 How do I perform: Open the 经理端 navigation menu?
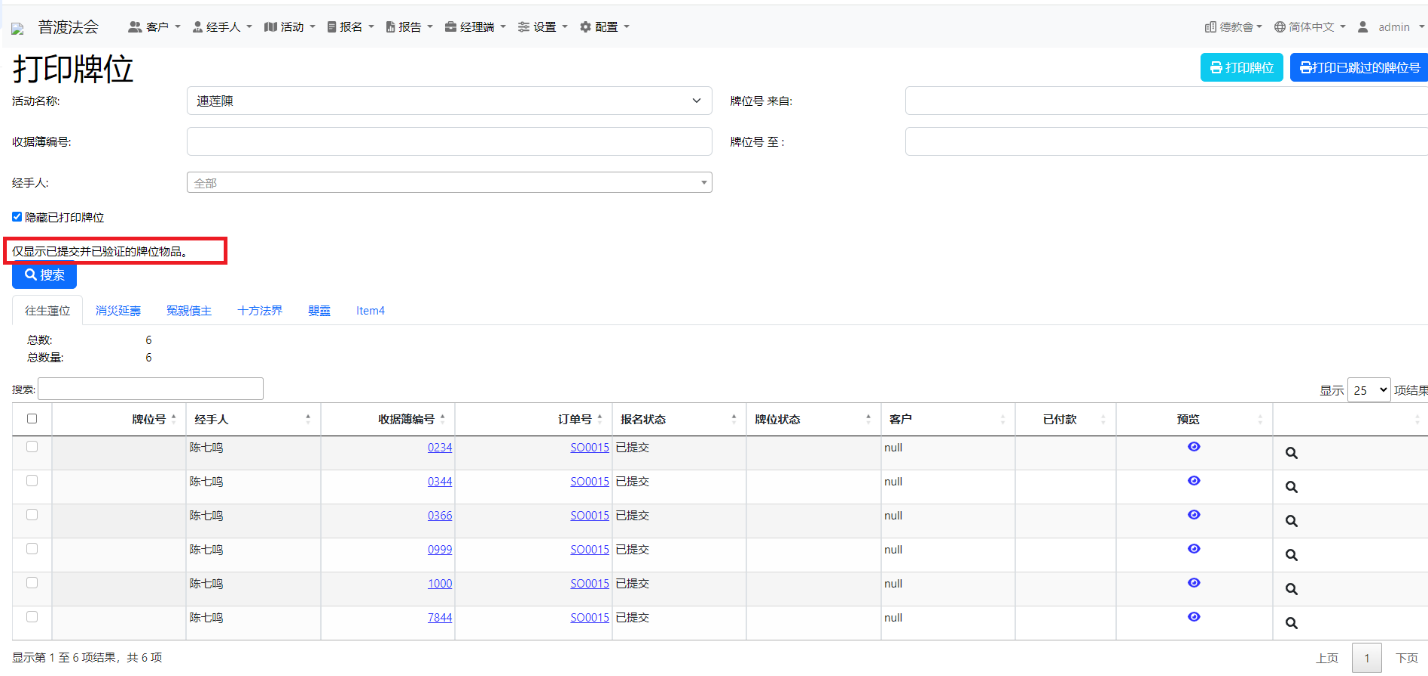point(476,27)
